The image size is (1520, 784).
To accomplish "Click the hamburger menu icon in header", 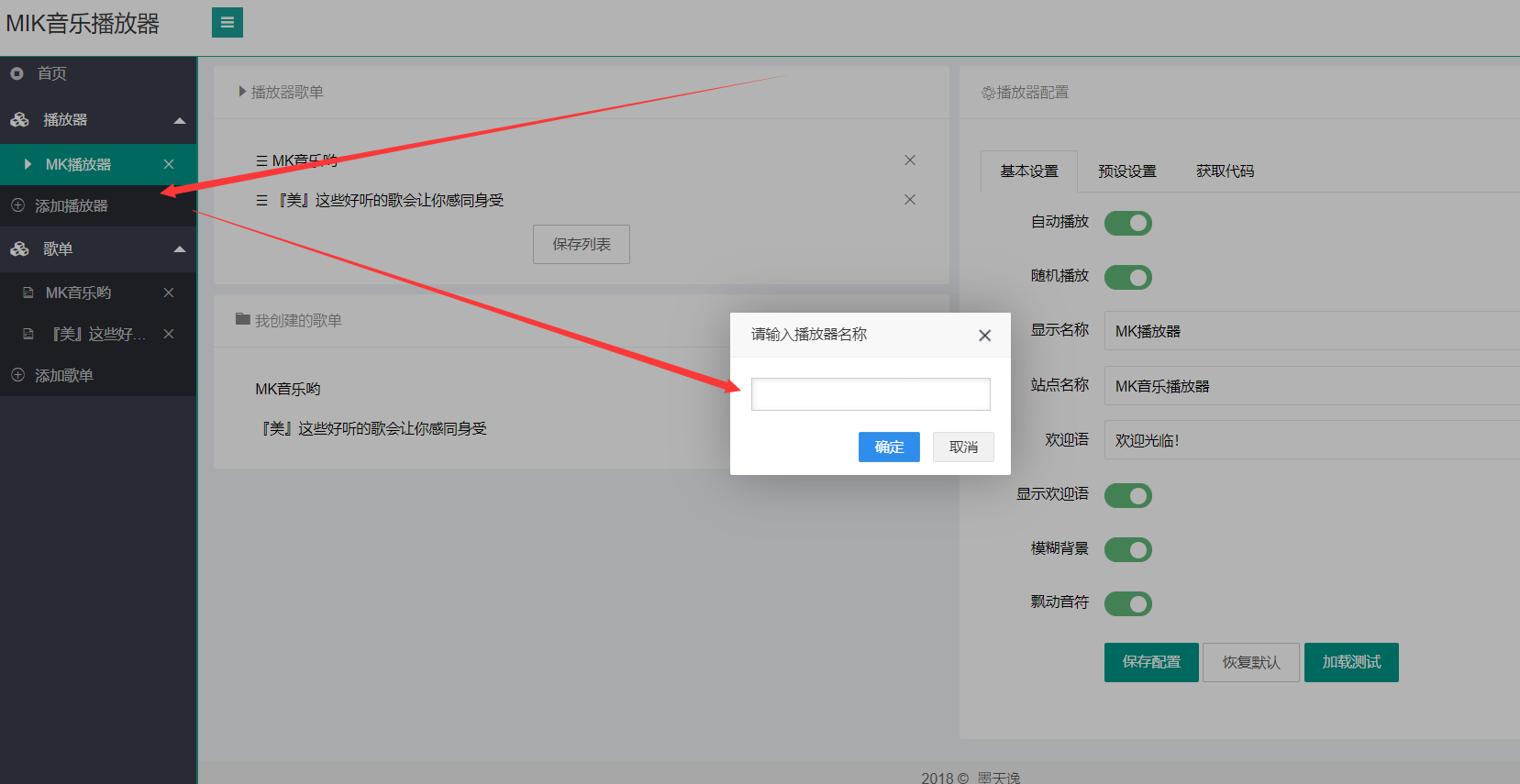I will tap(227, 23).
